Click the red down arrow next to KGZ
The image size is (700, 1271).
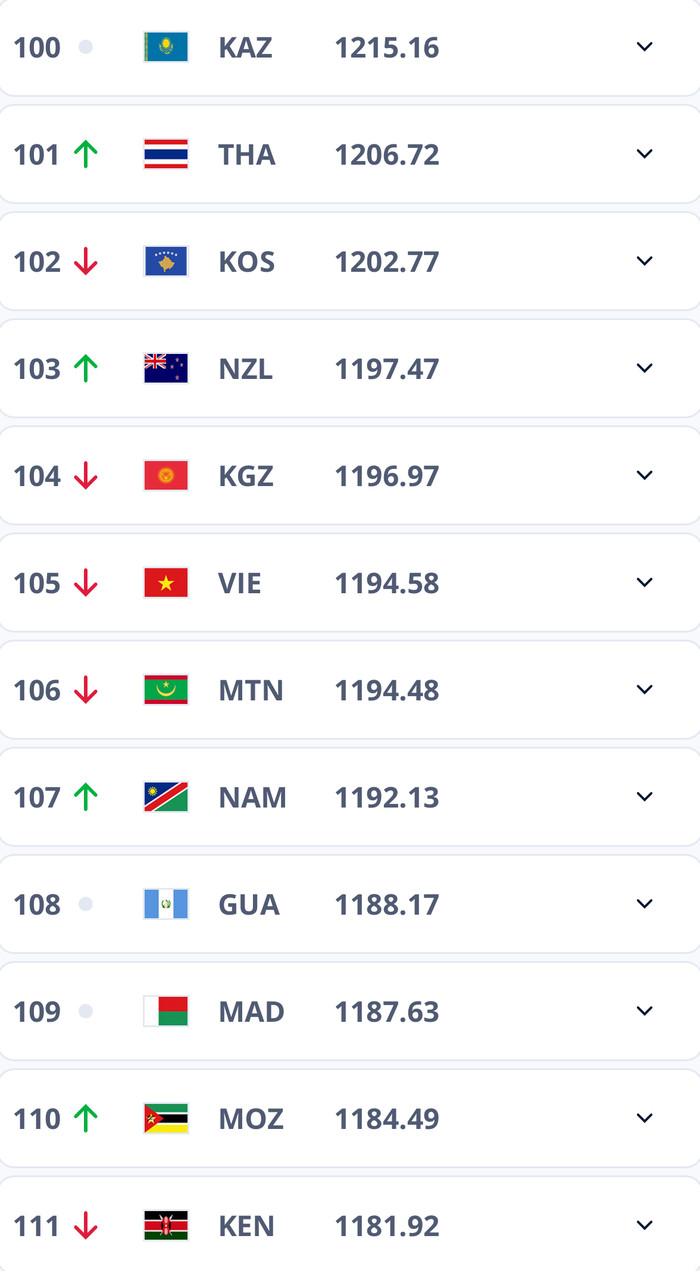88,475
